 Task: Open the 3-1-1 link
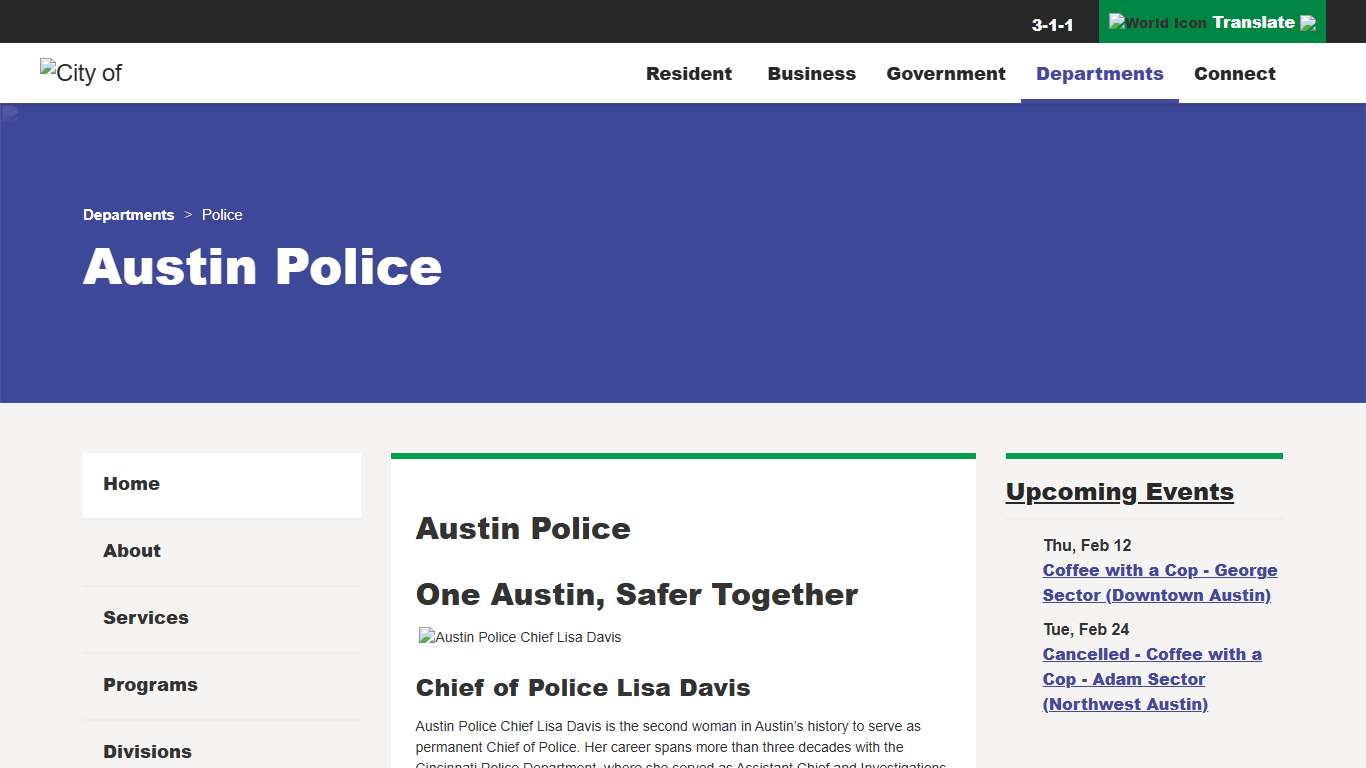[x=1052, y=24]
